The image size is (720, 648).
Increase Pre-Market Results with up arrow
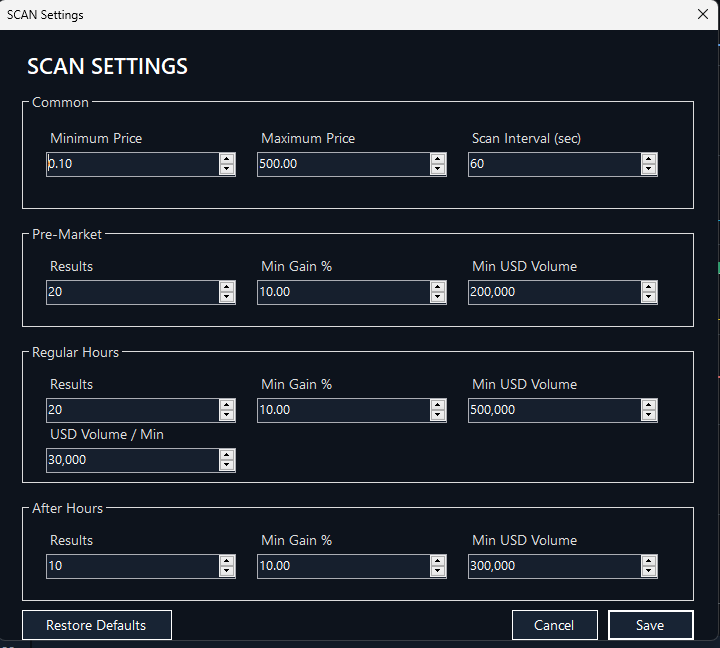point(226,287)
